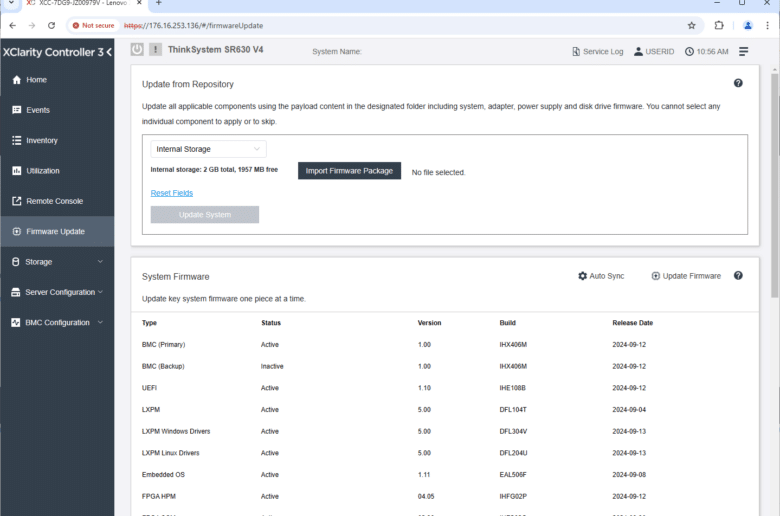Click the Remote Console launch icon
Image resolution: width=780 pixels, height=516 pixels.
(16, 201)
